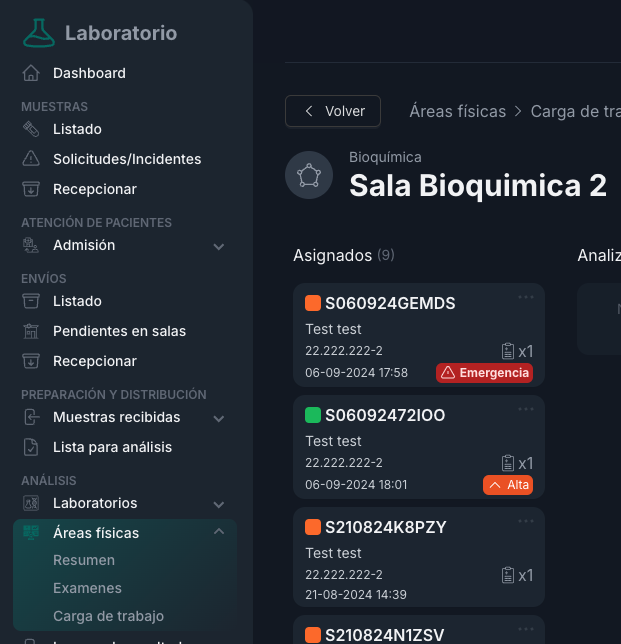Click the Laboratorio flask logo icon

pyautogui.click(x=40, y=33)
